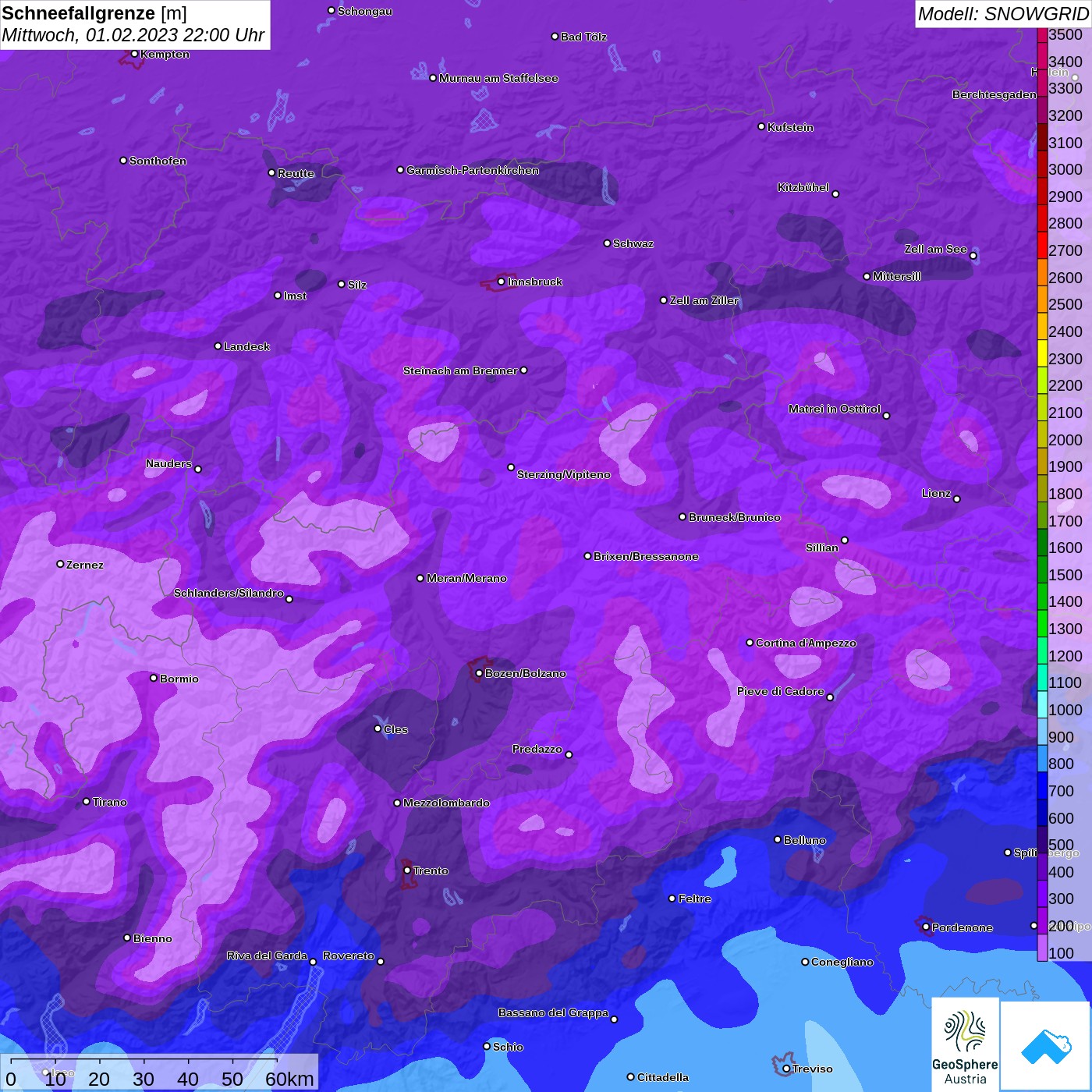Select the 1000 m cyan legend swatch

coord(1042,704)
